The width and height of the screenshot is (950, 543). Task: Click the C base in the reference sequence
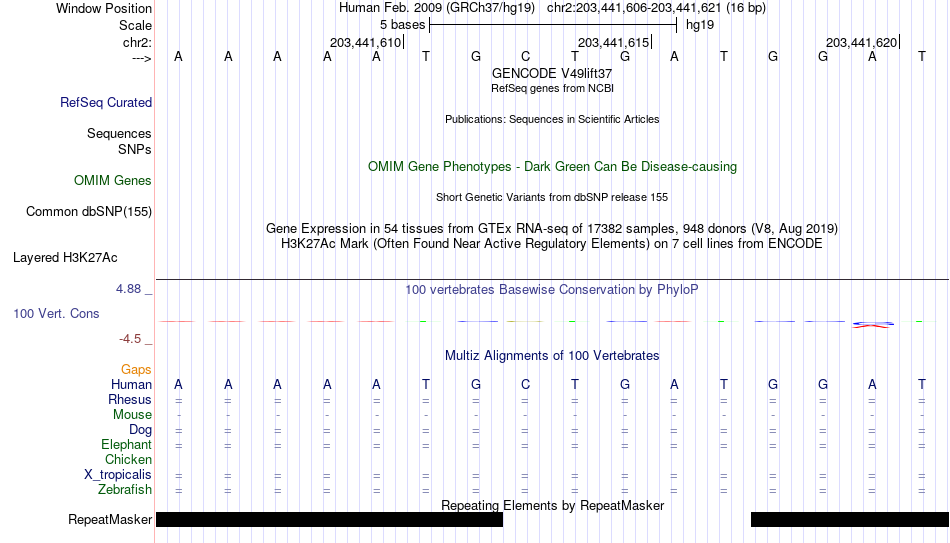pyautogui.click(x=525, y=56)
